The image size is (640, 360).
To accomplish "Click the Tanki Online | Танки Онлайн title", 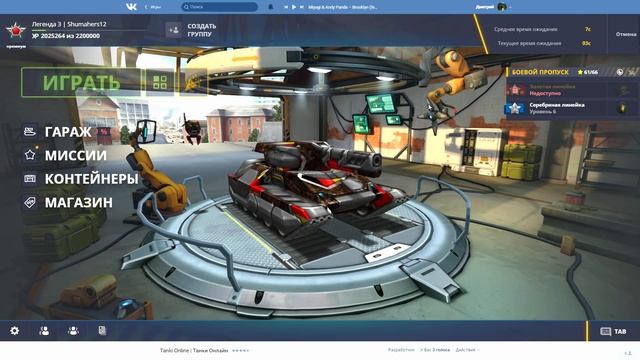I will point(194,350).
